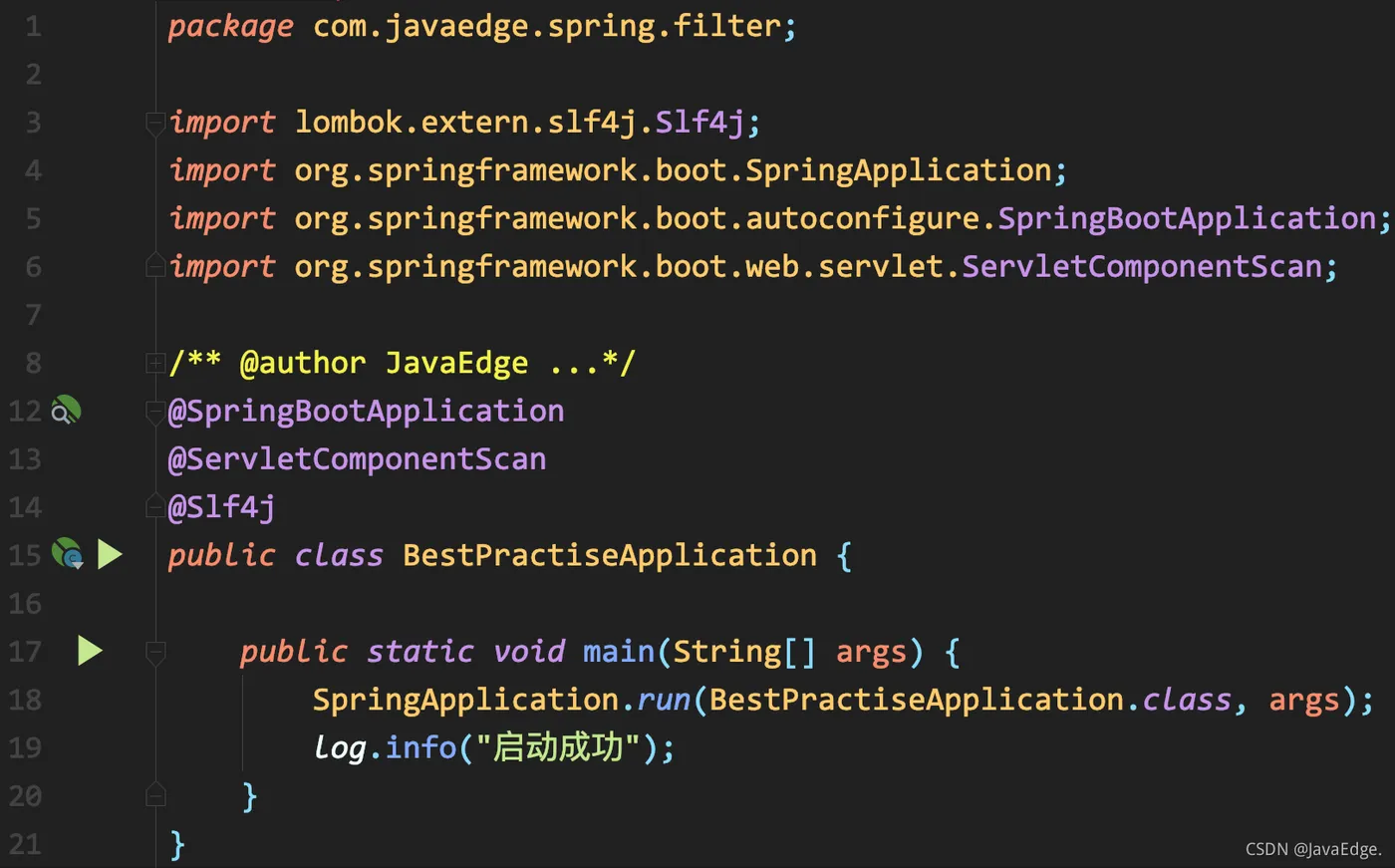Click the @Slf4j annotation on line 14

[221, 507]
